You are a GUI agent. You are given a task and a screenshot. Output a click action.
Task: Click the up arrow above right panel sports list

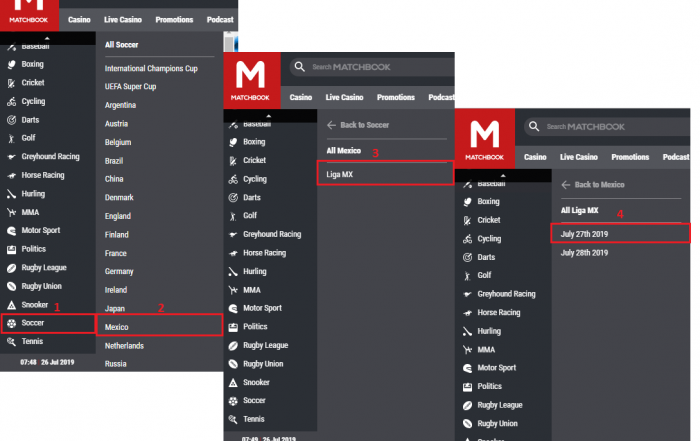pos(503,175)
